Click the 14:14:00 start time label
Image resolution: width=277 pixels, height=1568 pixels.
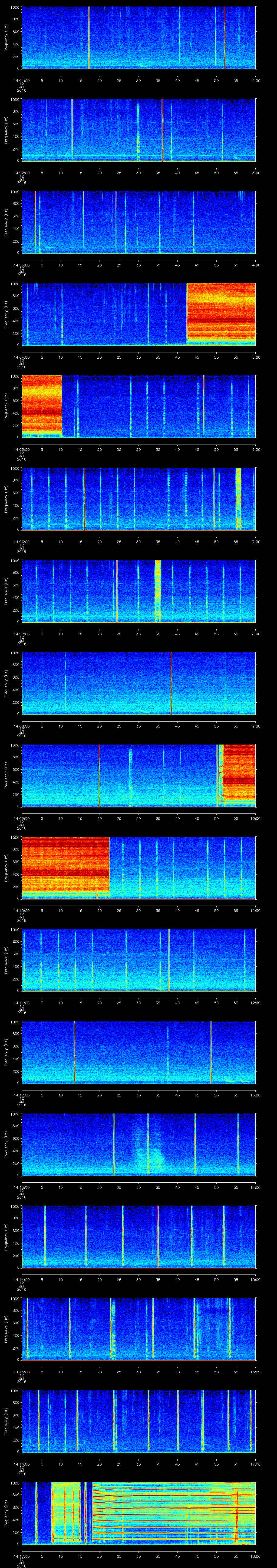pos(22,1279)
